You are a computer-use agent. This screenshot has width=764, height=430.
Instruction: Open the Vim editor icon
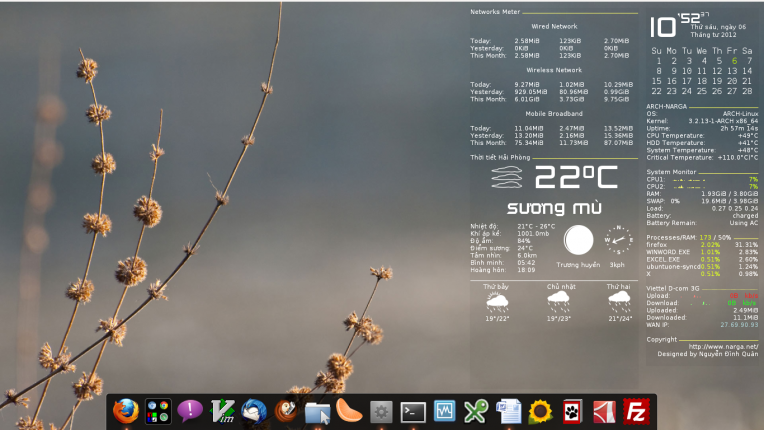[x=221, y=411]
